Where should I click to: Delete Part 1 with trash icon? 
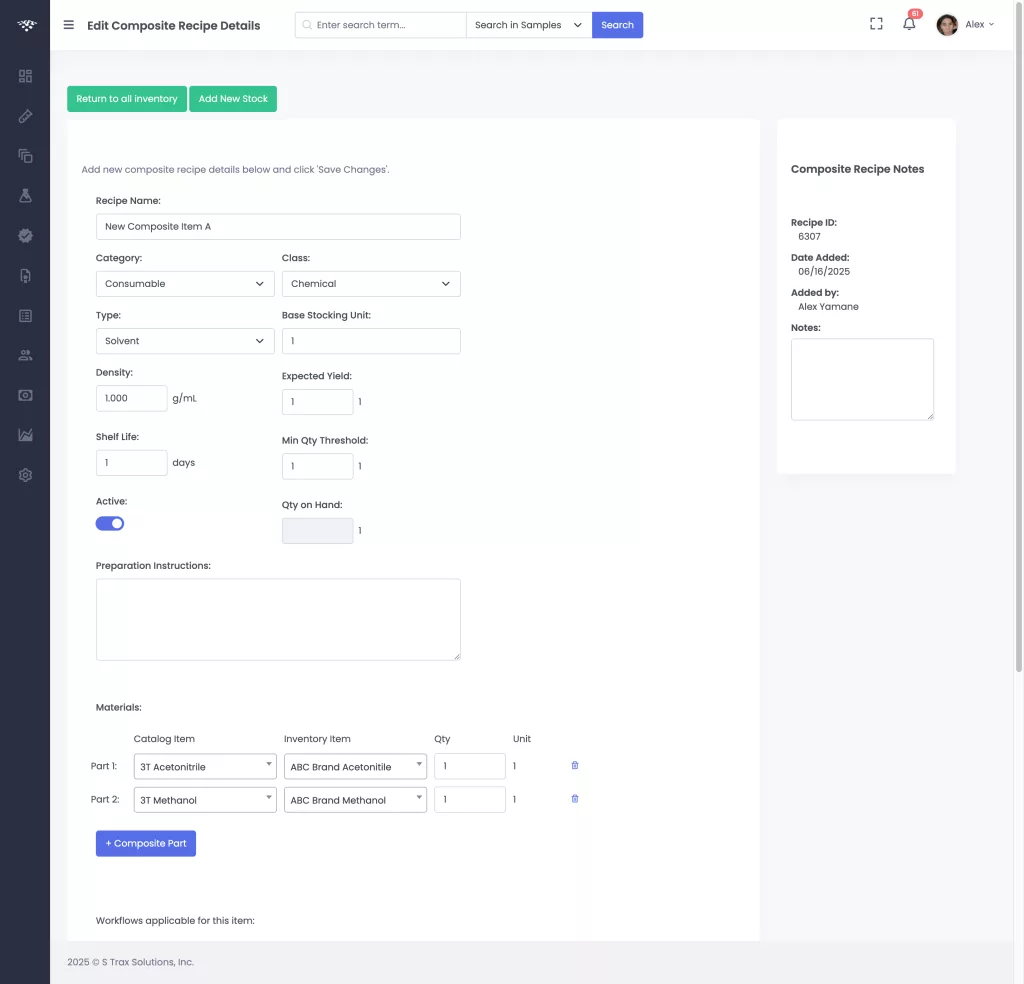click(x=575, y=765)
